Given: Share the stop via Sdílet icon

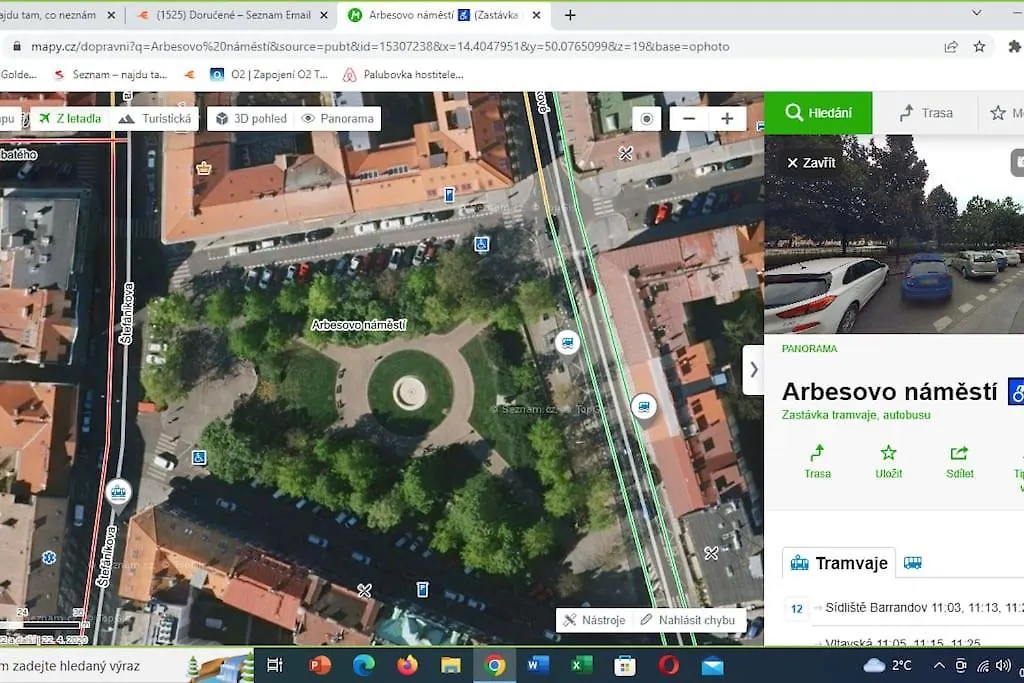Looking at the screenshot, I should coord(959,462).
